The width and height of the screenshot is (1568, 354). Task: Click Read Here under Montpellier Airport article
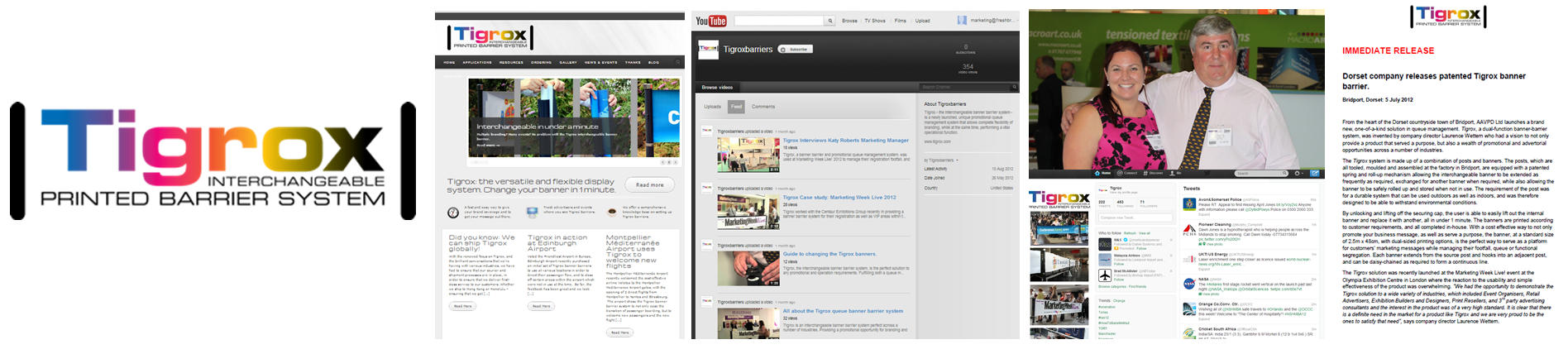[x=619, y=332]
